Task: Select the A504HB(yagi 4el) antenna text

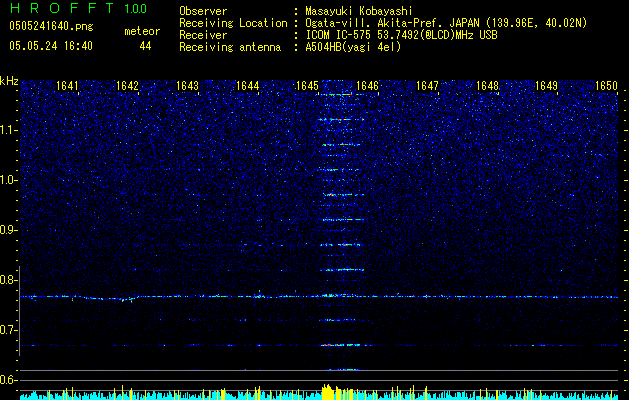Action: click(x=353, y=47)
